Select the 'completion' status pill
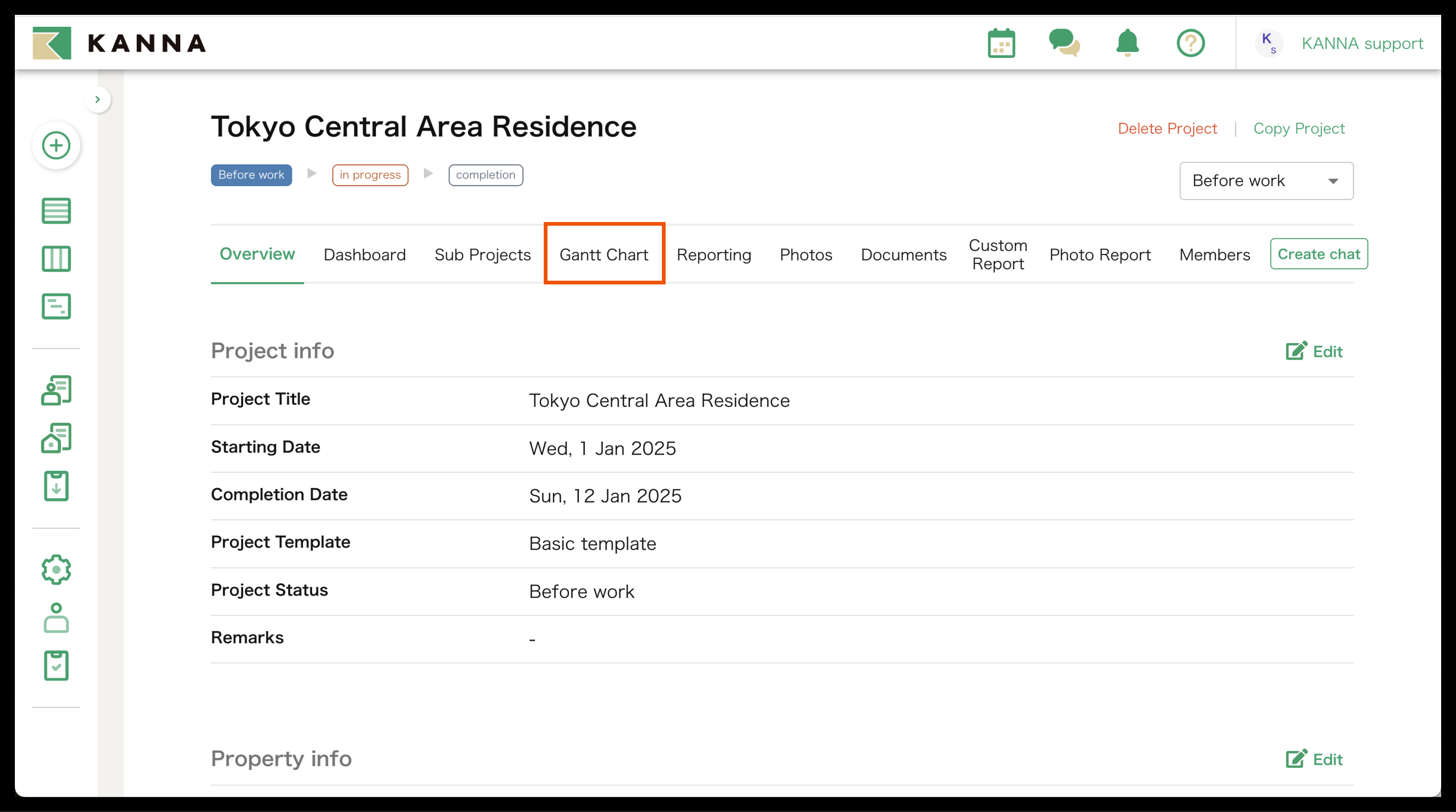Viewport: 1456px width, 812px height. (x=485, y=175)
